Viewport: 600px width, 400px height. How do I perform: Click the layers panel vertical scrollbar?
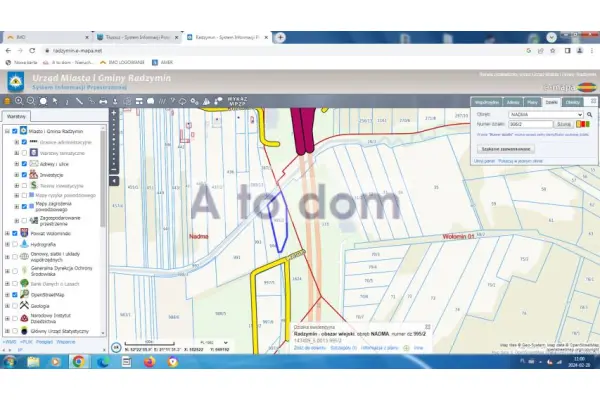pyautogui.click(x=103, y=180)
